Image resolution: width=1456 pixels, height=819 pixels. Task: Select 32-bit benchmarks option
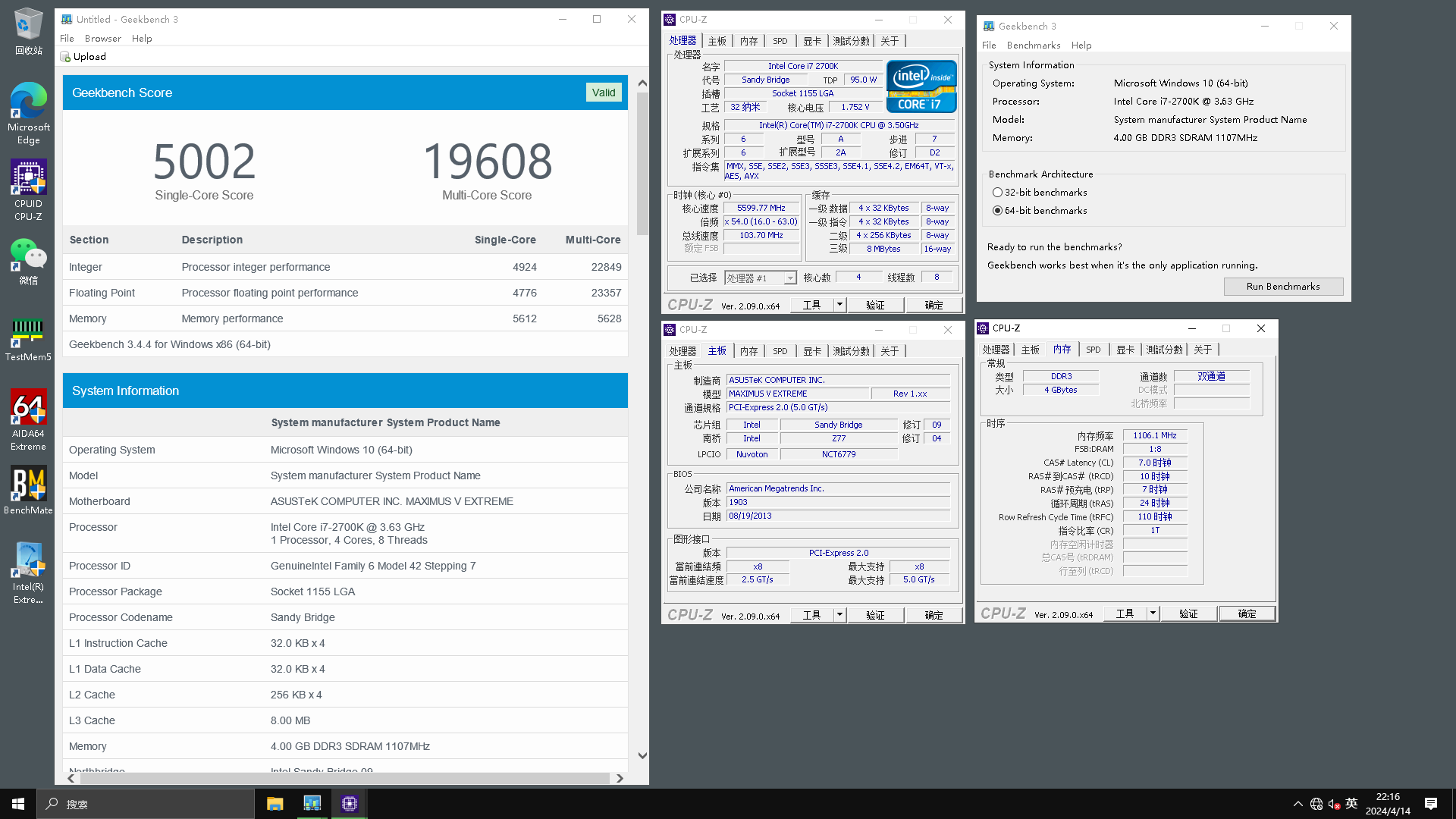[x=1040, y=193]
